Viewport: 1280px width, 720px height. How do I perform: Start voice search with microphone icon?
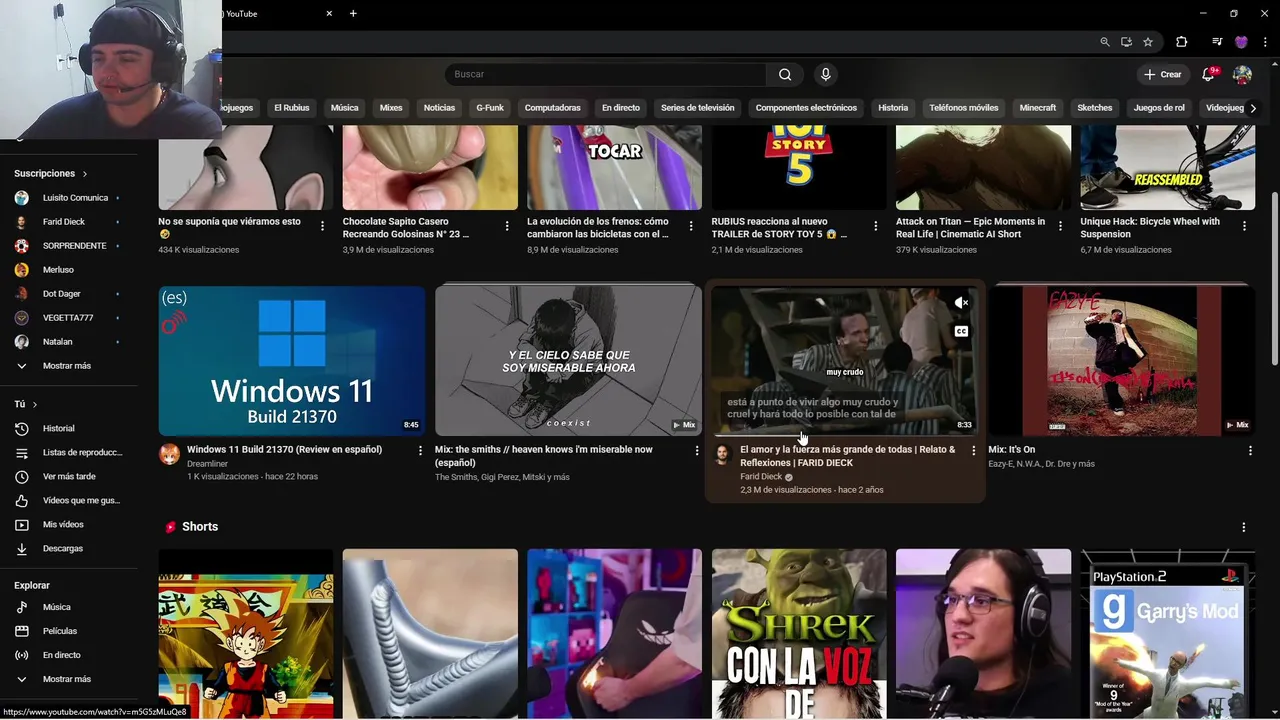[825, 74]
